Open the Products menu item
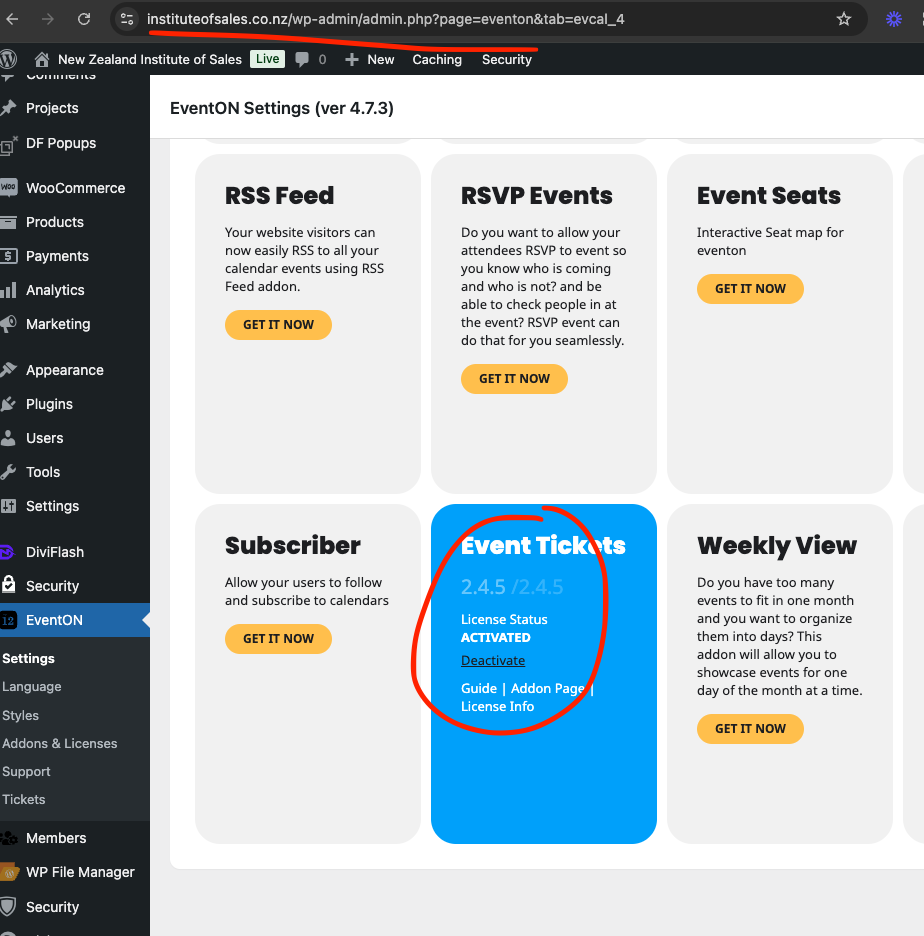The image size is (924, 936). pos(55,222)
